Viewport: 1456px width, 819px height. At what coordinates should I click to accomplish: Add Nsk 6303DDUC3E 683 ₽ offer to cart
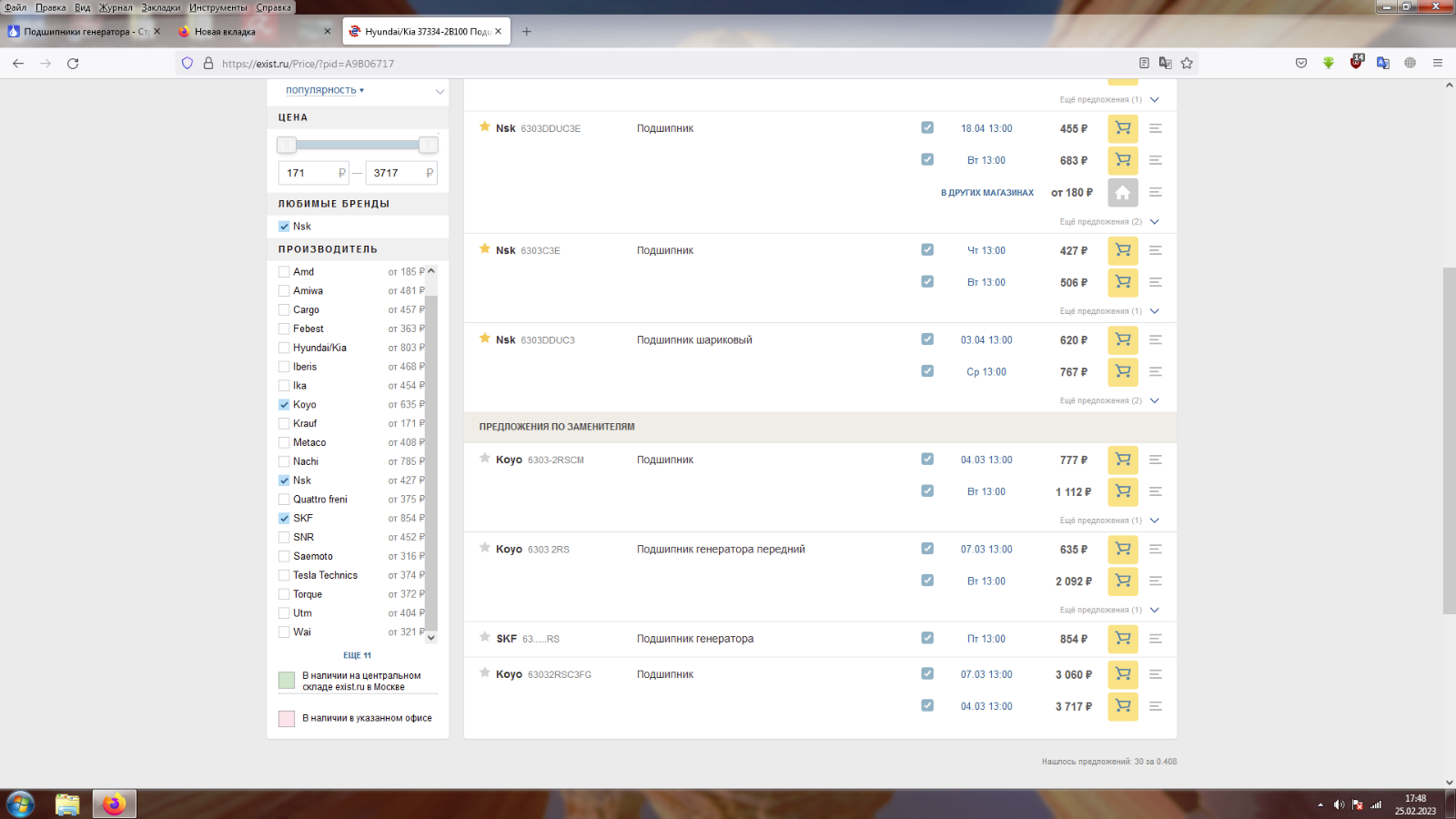click(x=1123, y=160)
